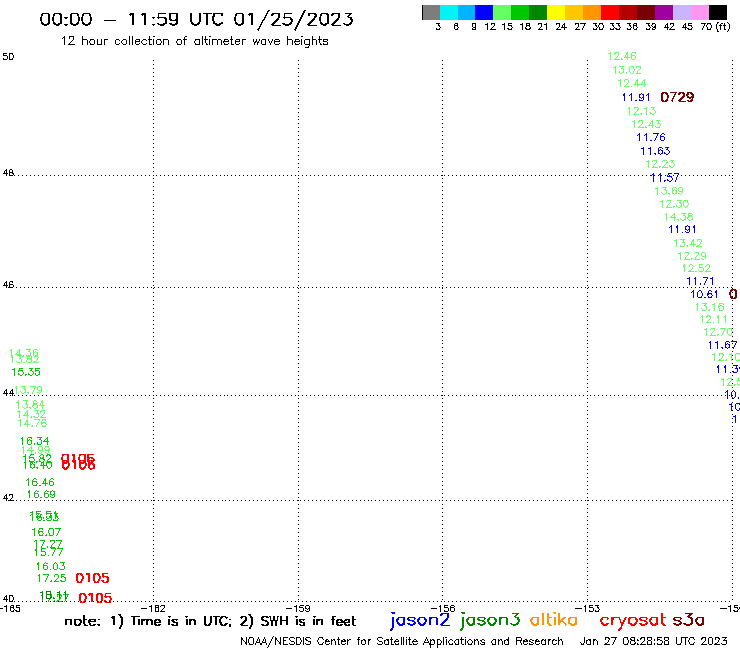This screenshot has height=650, width=740.
Task: Click the green wave height value 16.34
Action: click(x=34, y=441)
